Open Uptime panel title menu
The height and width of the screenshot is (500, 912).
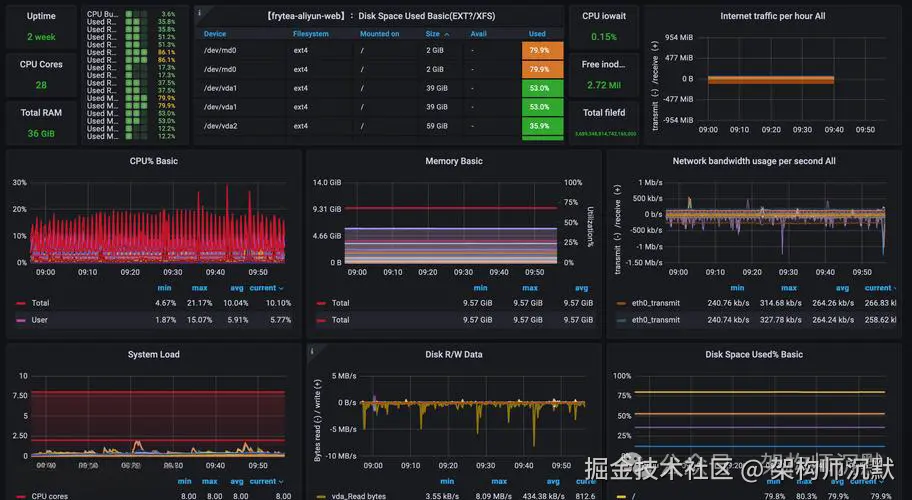[41, 16]
